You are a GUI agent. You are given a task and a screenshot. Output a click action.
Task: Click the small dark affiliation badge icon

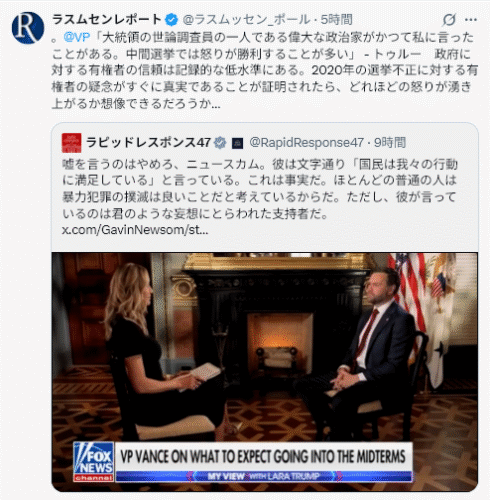pyautogui.click(x=237, y=143)
